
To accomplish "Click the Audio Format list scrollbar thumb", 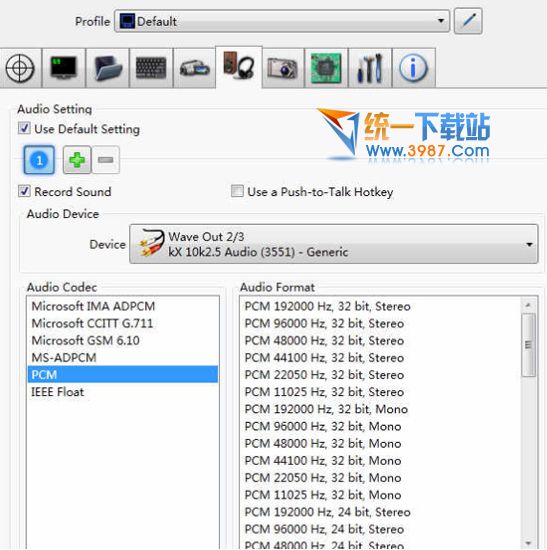I will pos(528,345).
